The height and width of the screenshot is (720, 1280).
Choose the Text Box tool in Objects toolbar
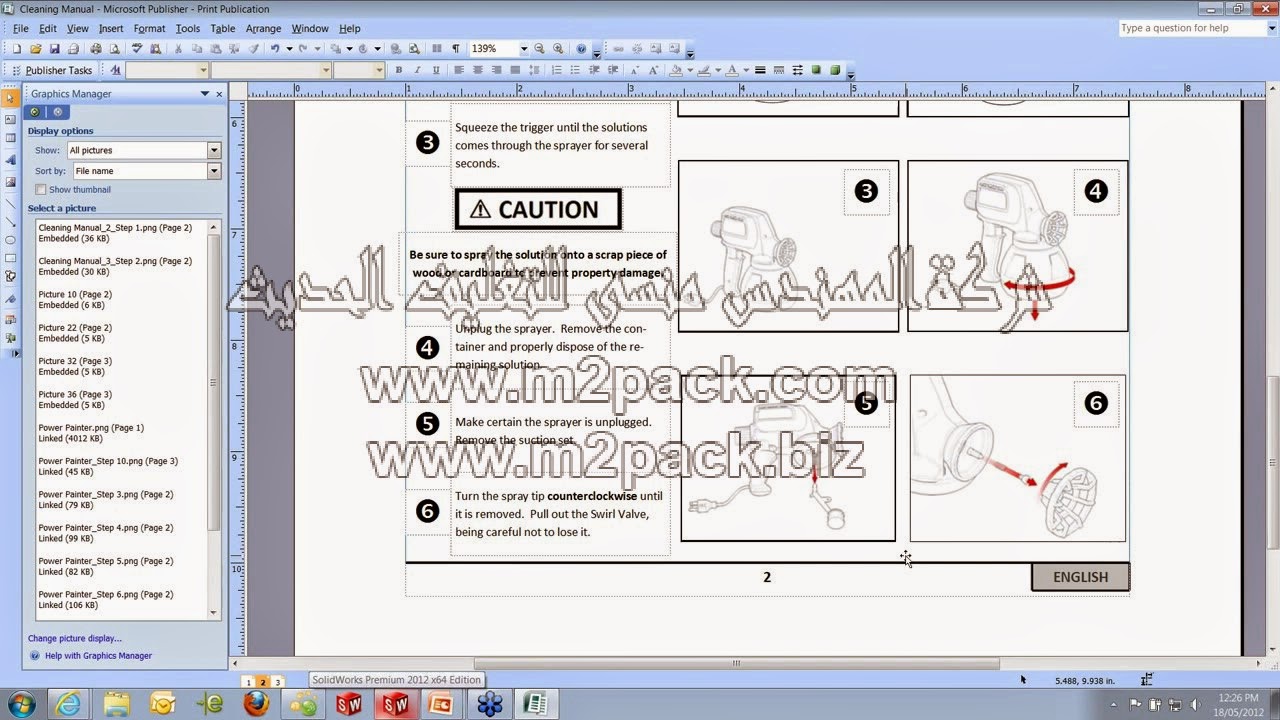tap(11, 119)
